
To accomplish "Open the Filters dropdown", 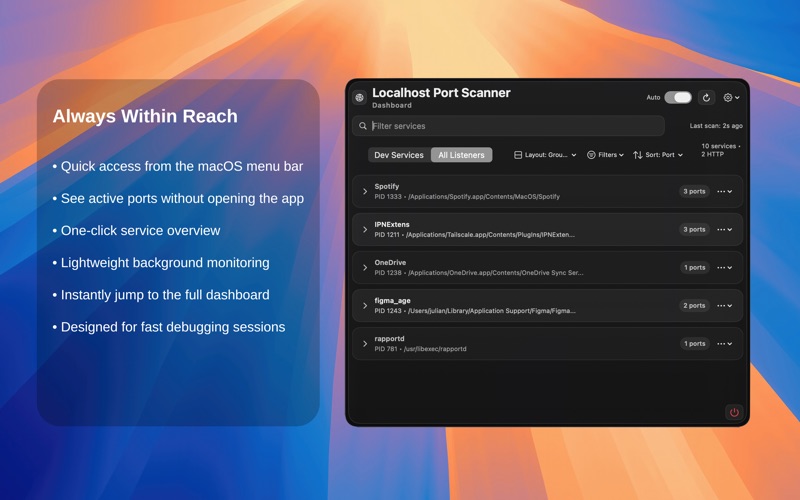I will coord(605,155).
